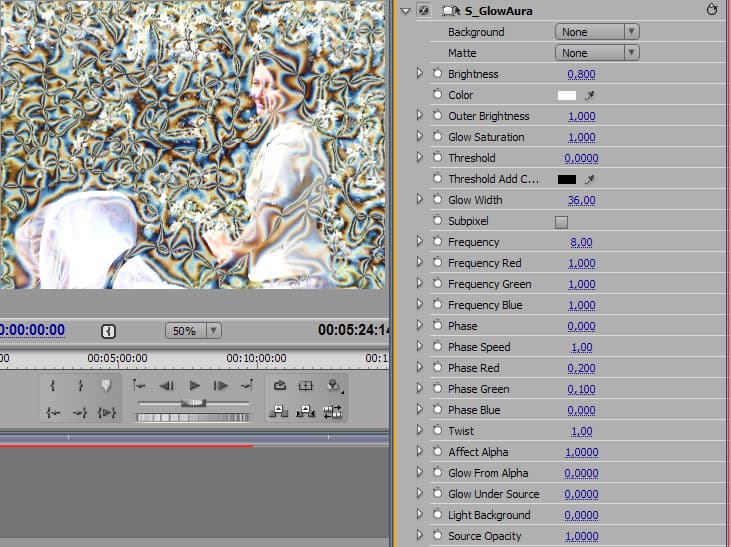The image size is (731, 547).
Task: Open the white Color swatch
Action: click(x=567, y=96)
